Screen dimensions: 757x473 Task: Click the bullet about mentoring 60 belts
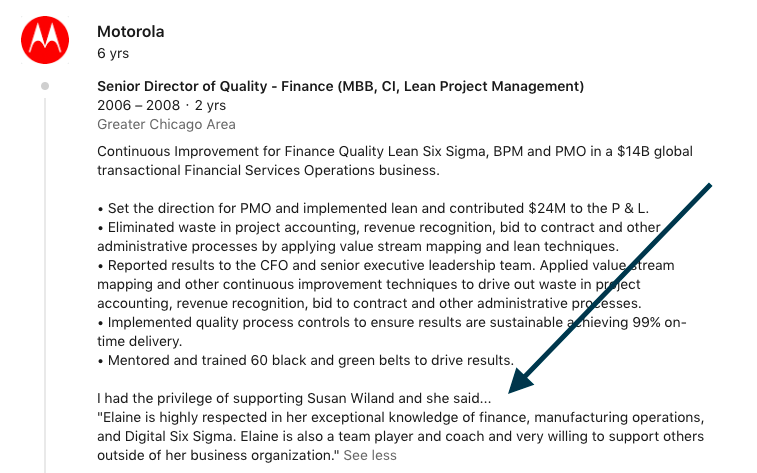pyautogui.click(x=306, y=361)
